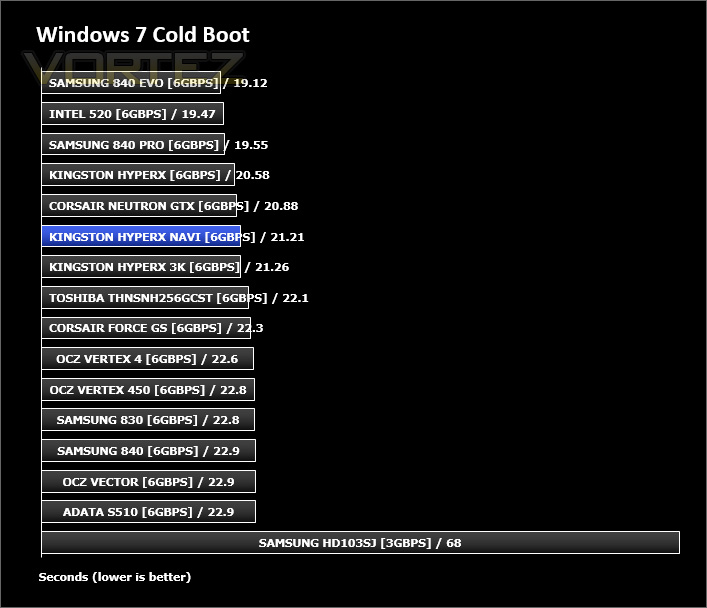Click the SAMSUNG 830 22.8 bar
The height and width of the screenshot is (608, 707).
point(148,419)
